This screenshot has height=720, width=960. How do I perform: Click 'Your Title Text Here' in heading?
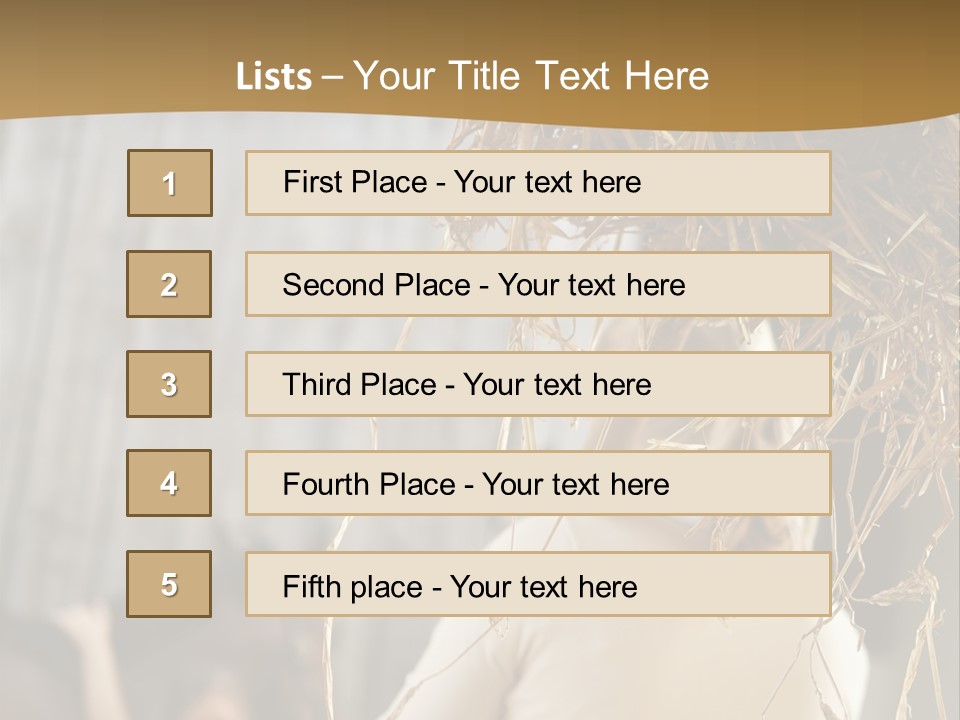531,76
